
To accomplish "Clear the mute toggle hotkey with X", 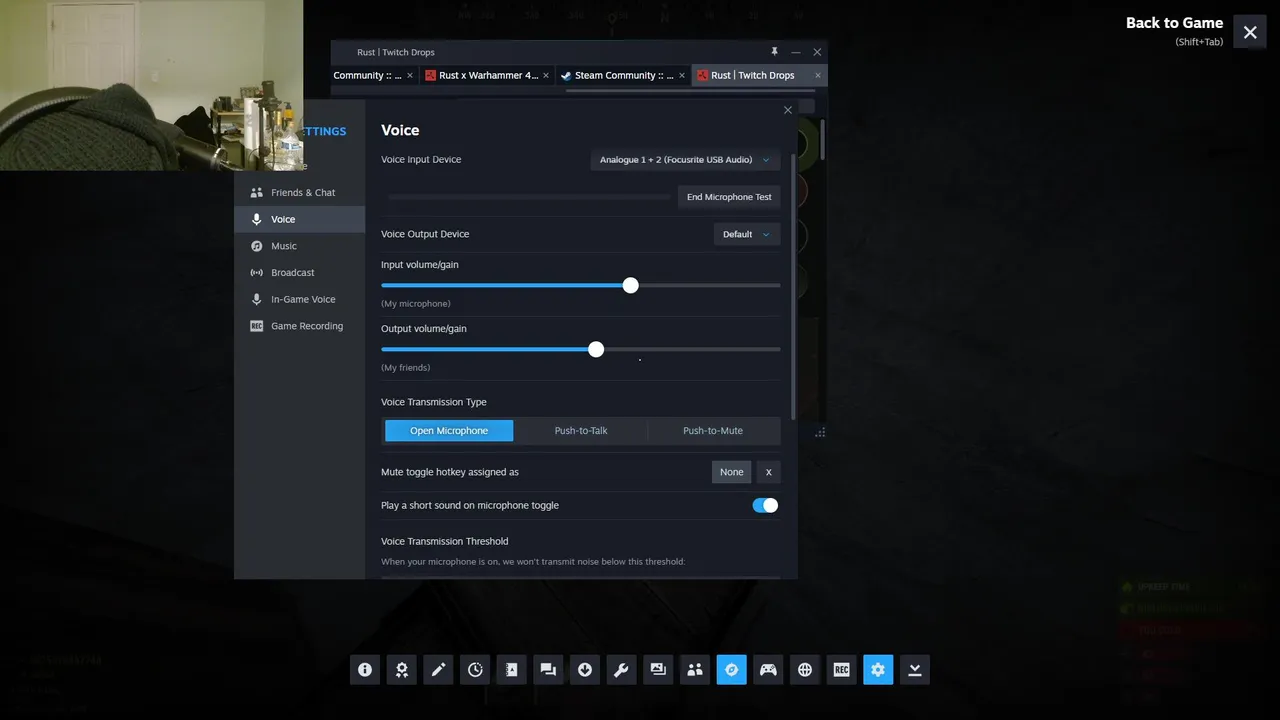I will pos(768,472).
